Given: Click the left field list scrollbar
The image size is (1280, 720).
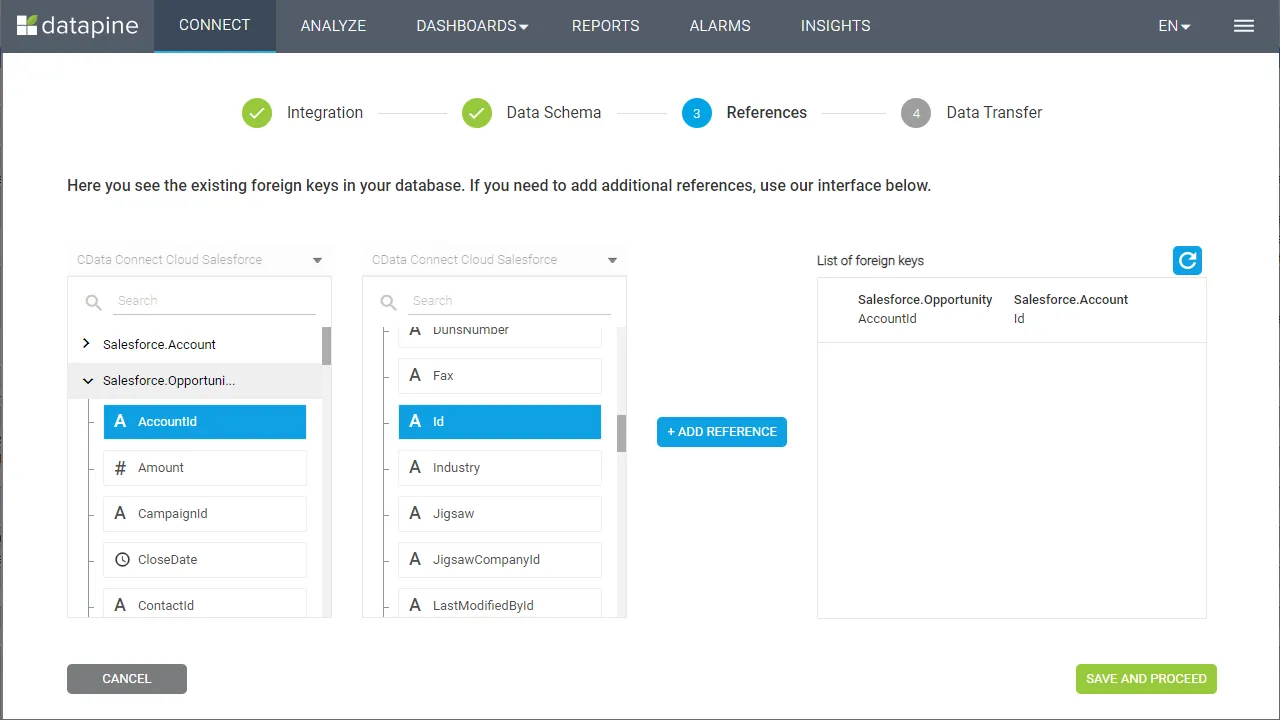Looking at the screenshot, I should [326, 346].
